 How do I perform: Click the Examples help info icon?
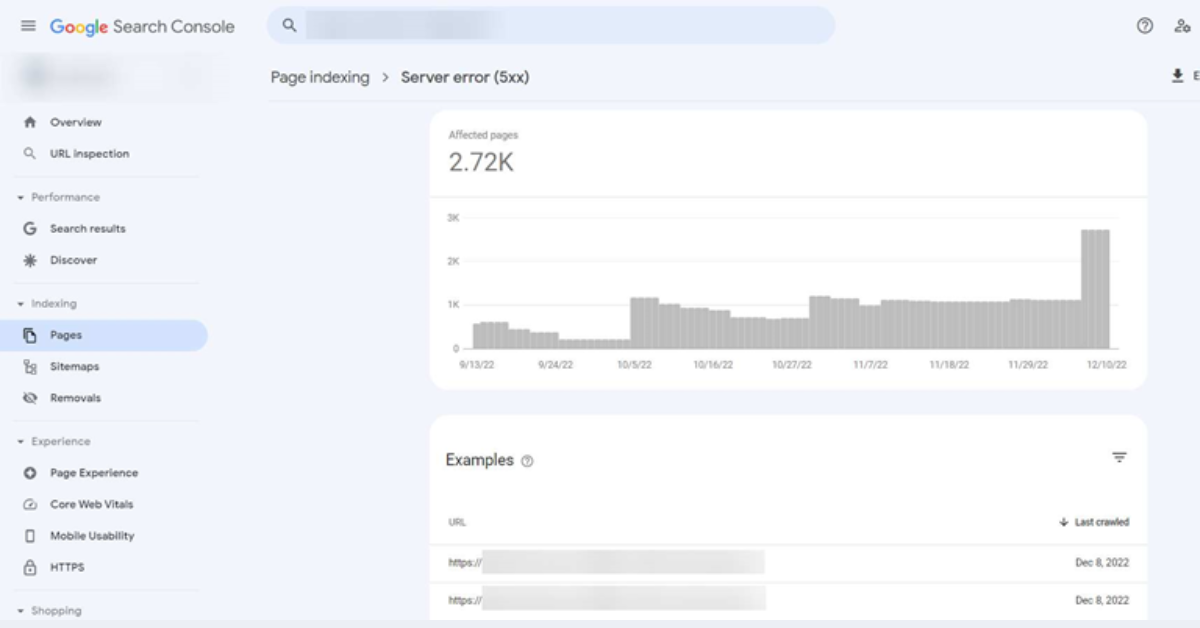[x=527, y=461]
